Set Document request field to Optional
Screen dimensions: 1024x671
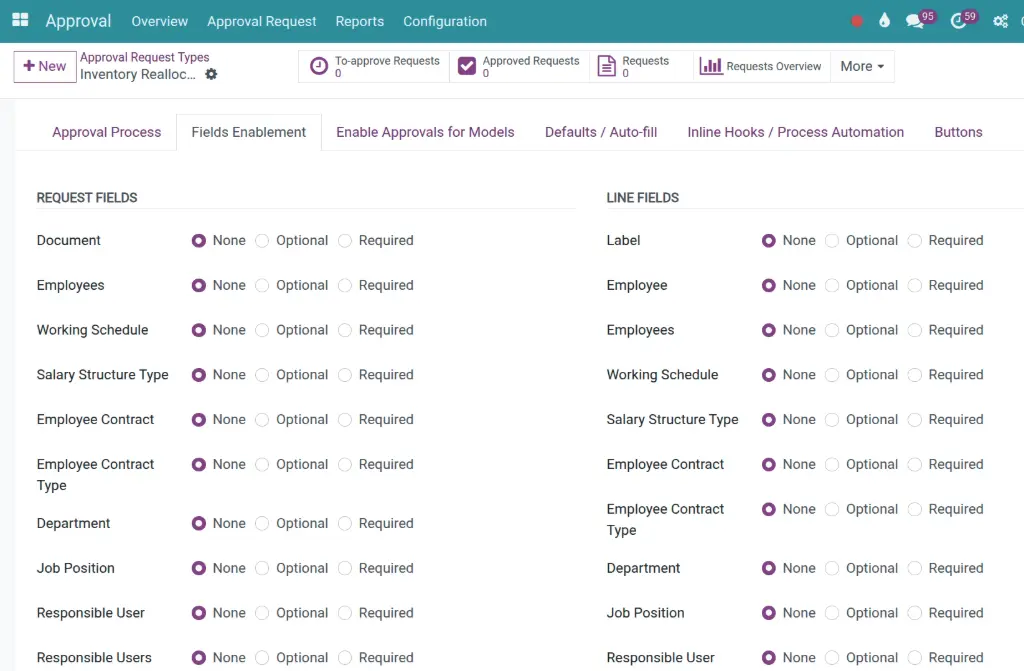[x=263, y=241]
